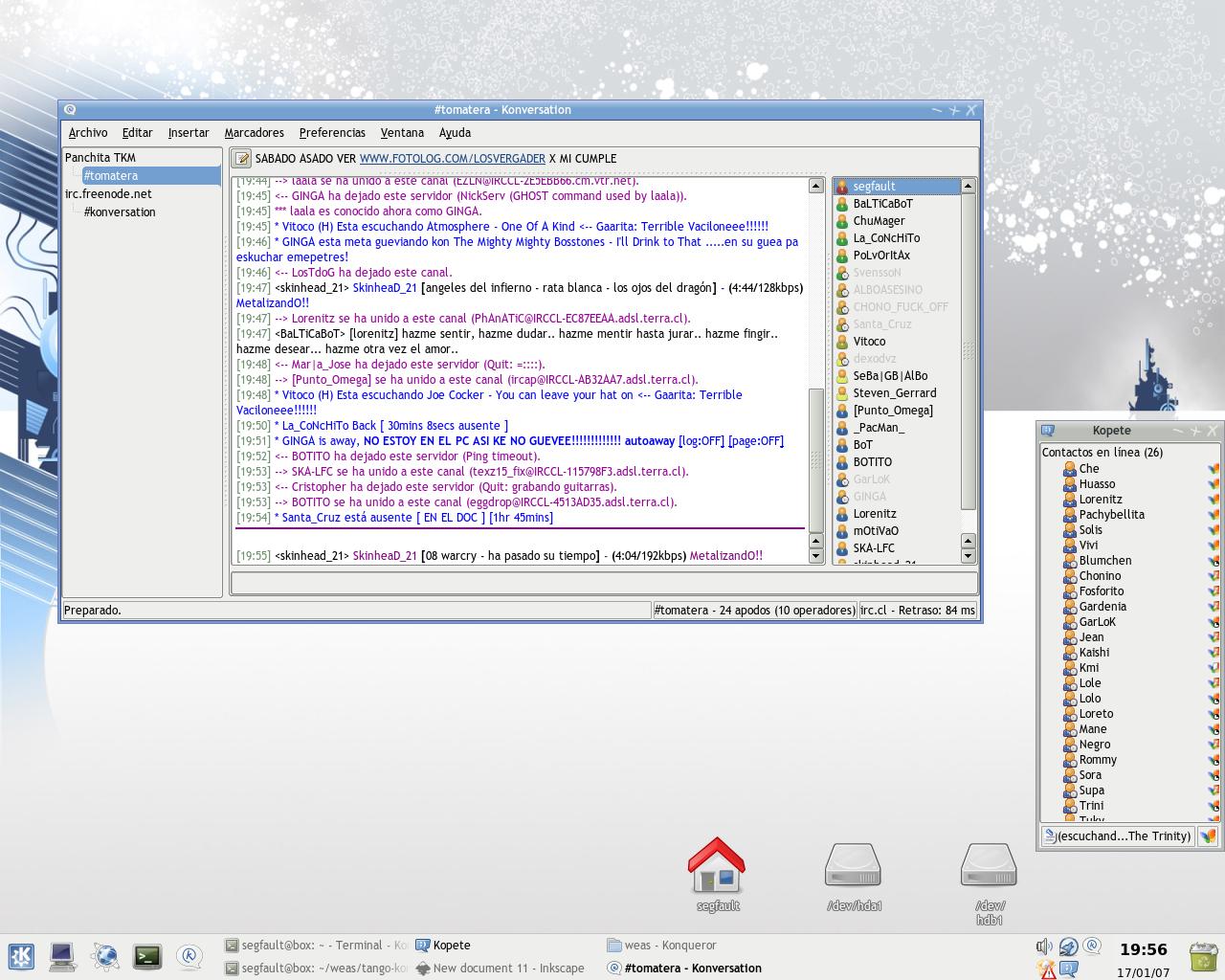Click the set status message button in Kopete
The image size is (1225, 980).
(1049, 836)
